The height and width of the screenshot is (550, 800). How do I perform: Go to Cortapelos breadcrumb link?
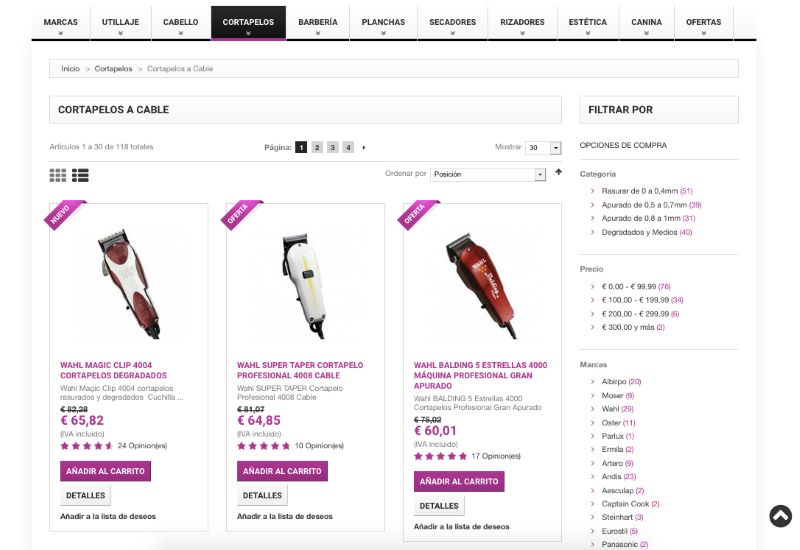coord(113,68)
